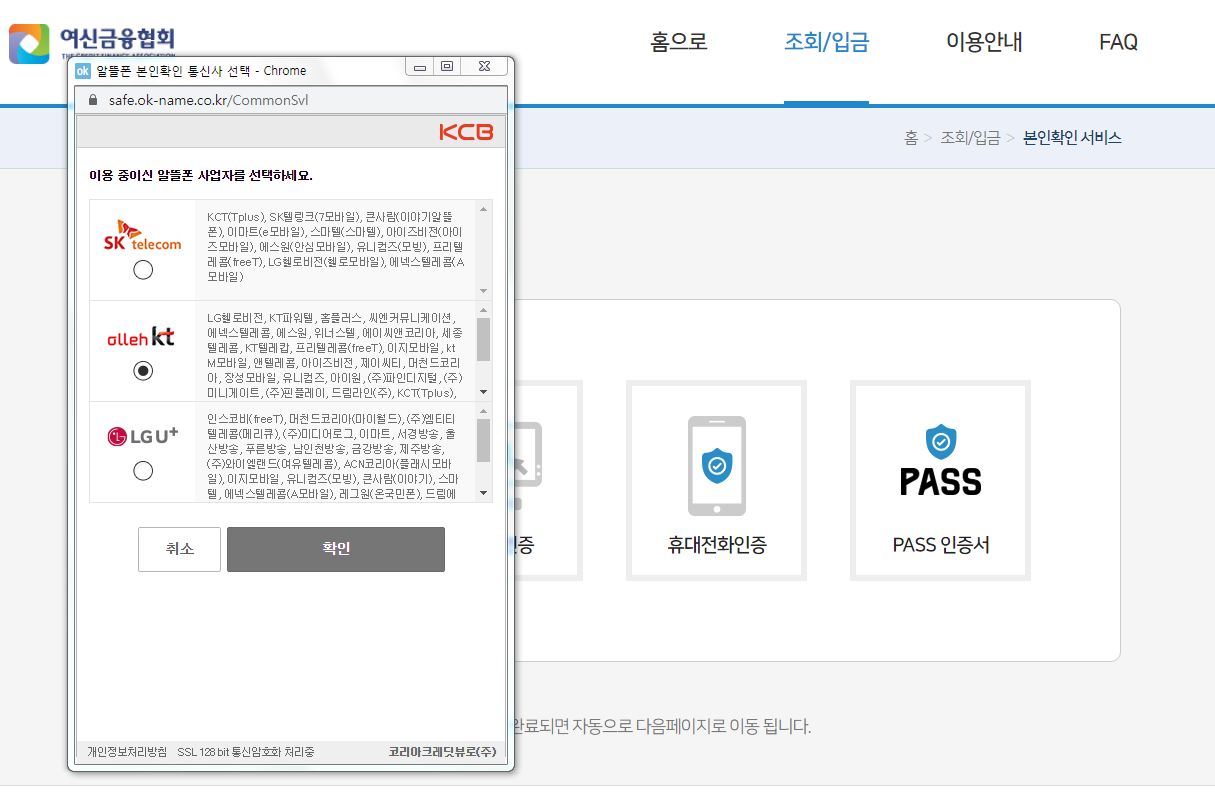Click olleh kt list scroll up arrow
Screen dimensions: 1215x802
coord(484,310)
